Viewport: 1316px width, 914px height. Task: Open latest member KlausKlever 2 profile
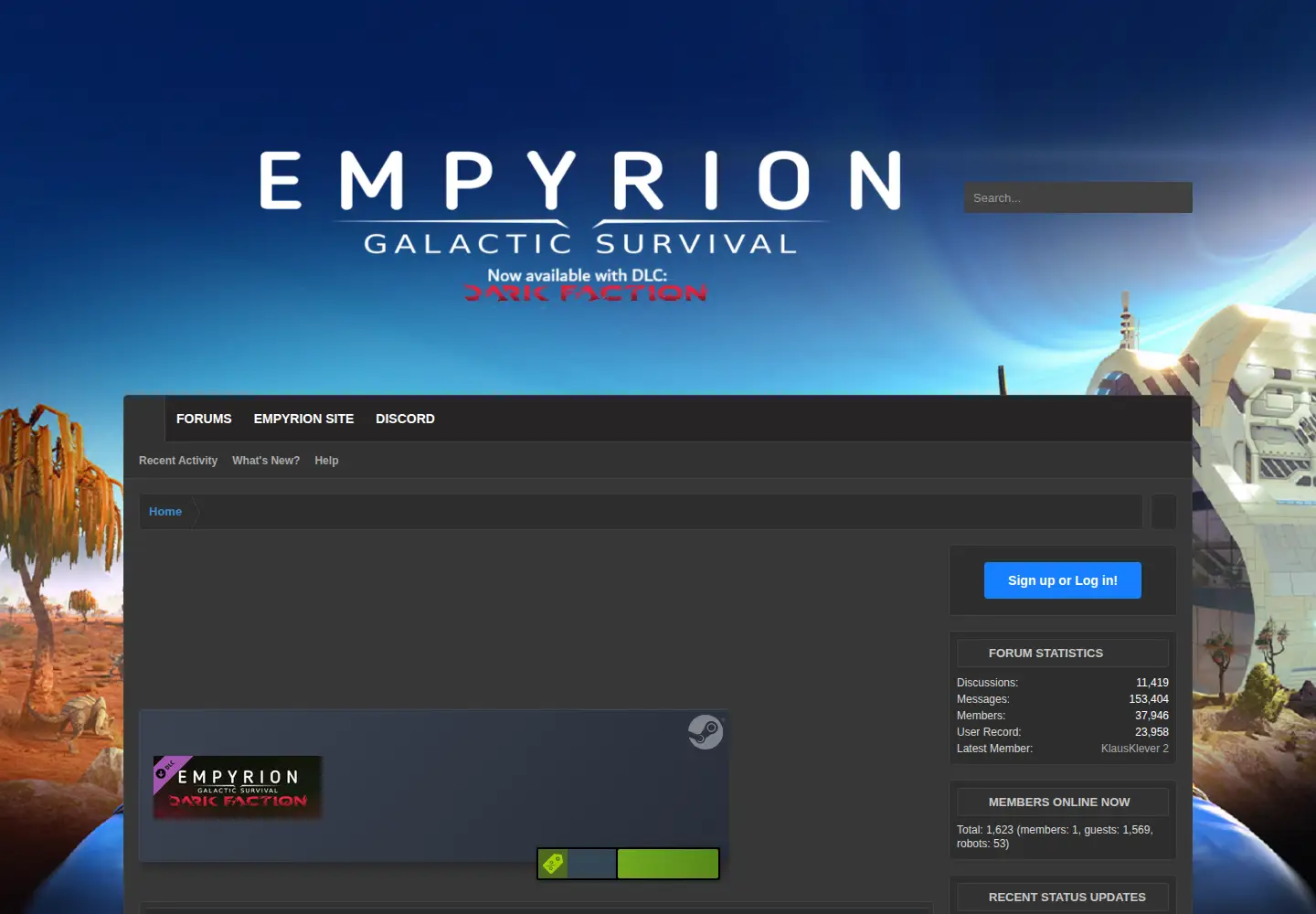click(x=1134, y=749)
